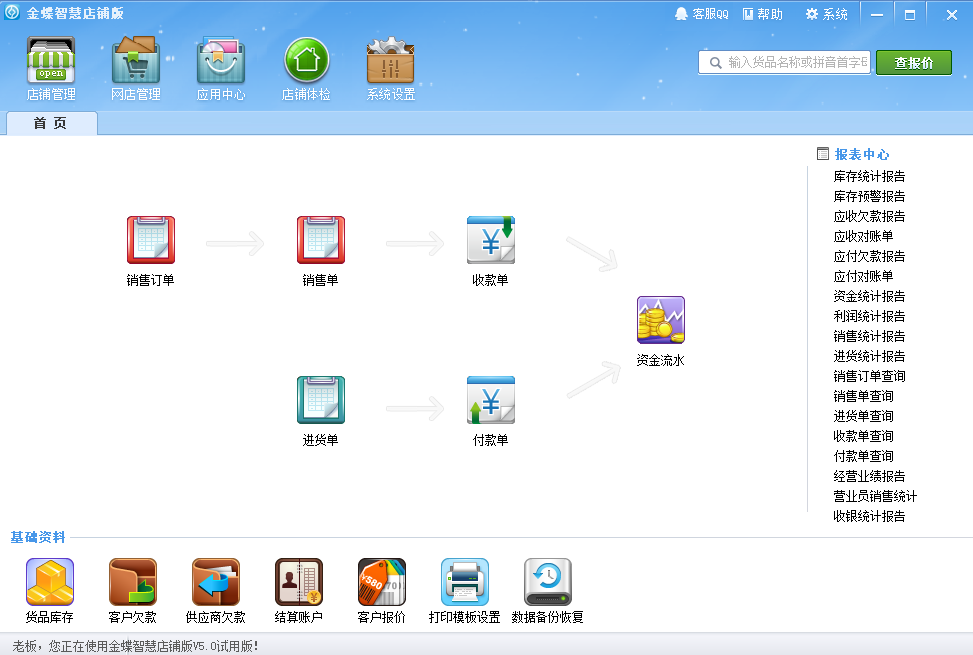The image size is (973, 655).
Task: Open the 进货单 purchase slip icon
Action: click(x=321, y=400)
